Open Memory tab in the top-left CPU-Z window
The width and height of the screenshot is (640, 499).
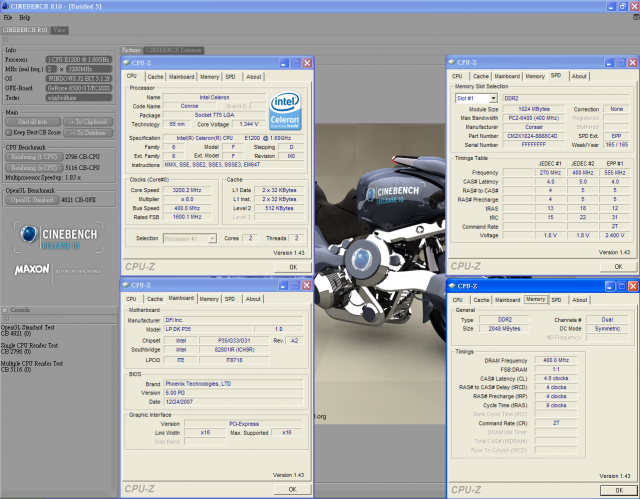tap(209, 77)
